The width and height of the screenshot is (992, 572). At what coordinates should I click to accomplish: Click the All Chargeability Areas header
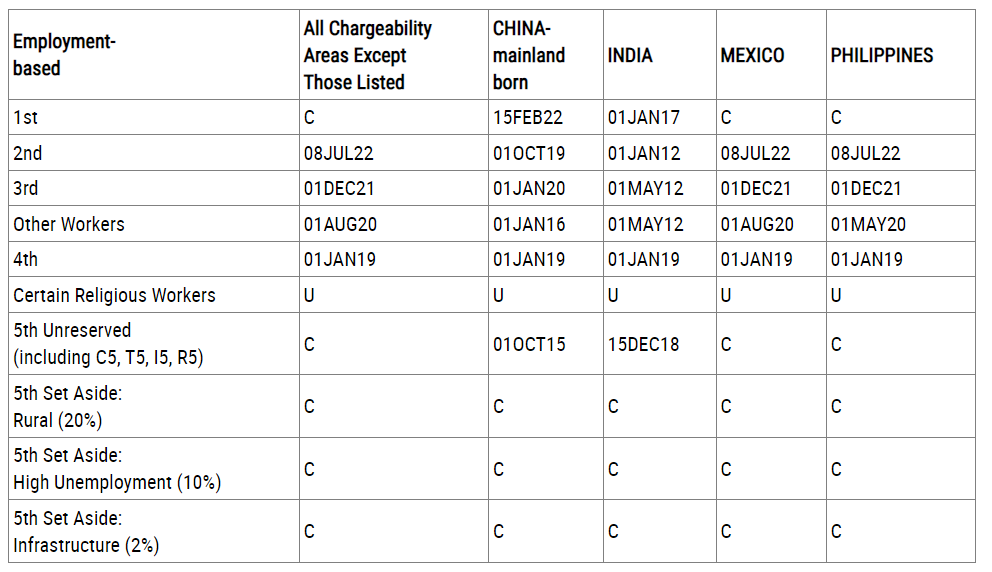[394, 54]
